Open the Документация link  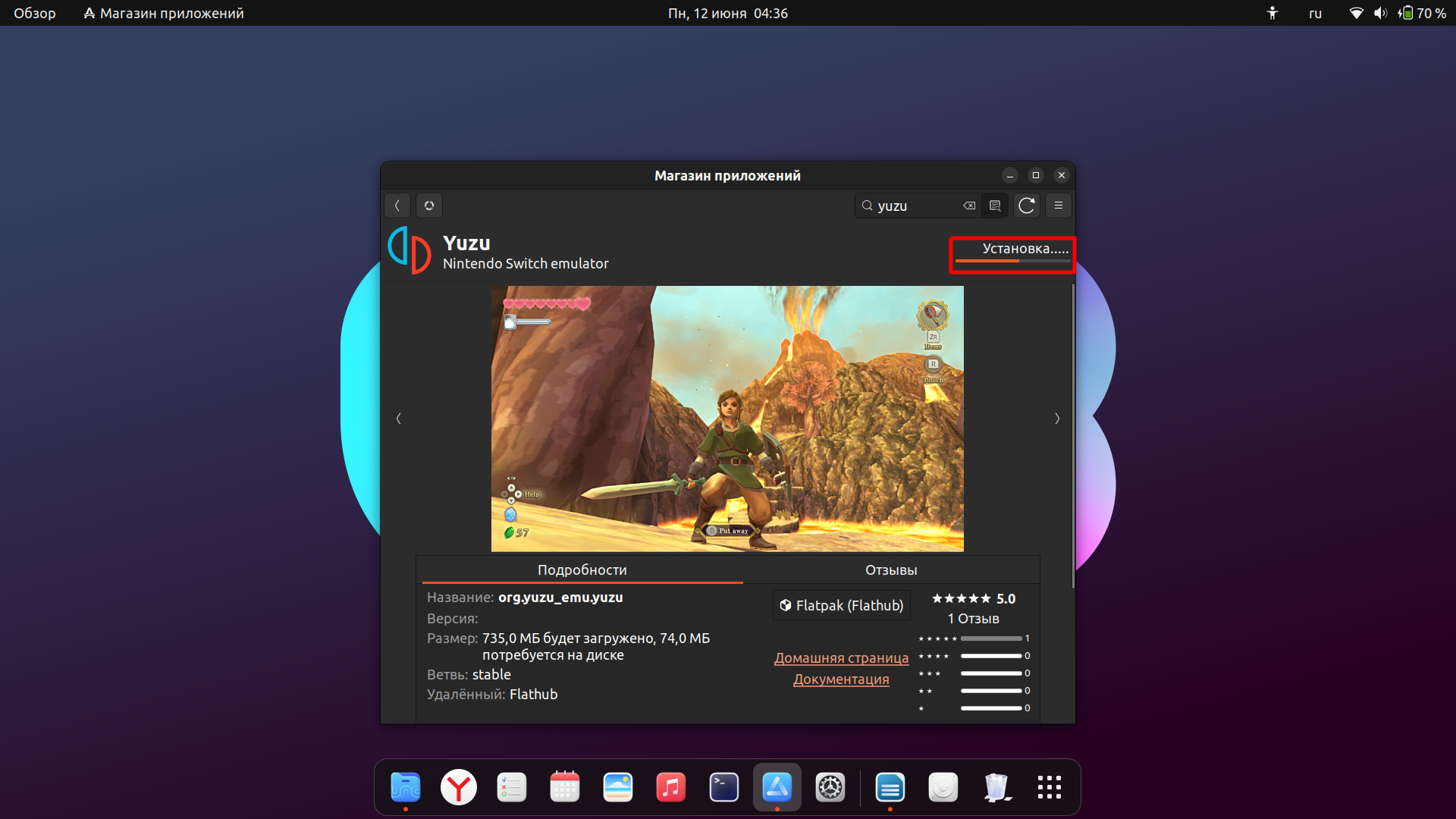pyautogui.click(x=841, y=679)
